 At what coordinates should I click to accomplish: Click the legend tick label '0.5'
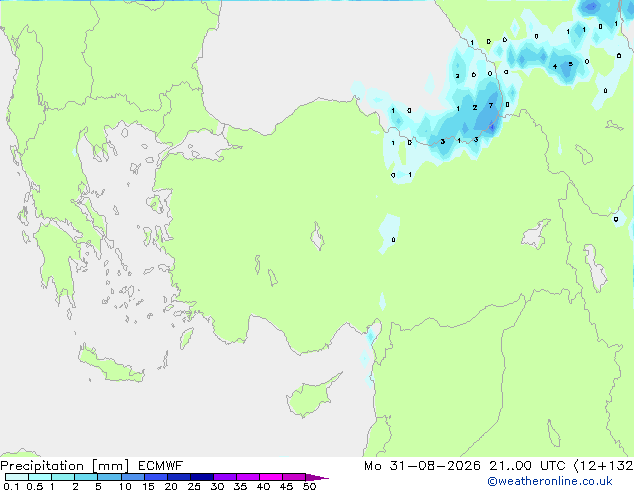point(35,486)
